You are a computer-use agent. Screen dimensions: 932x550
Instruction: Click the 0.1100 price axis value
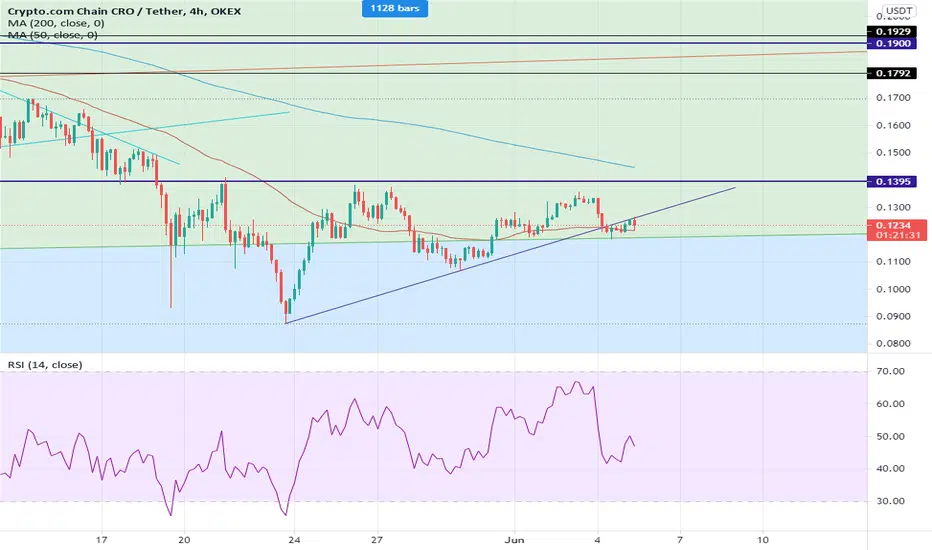pos(893,262)
